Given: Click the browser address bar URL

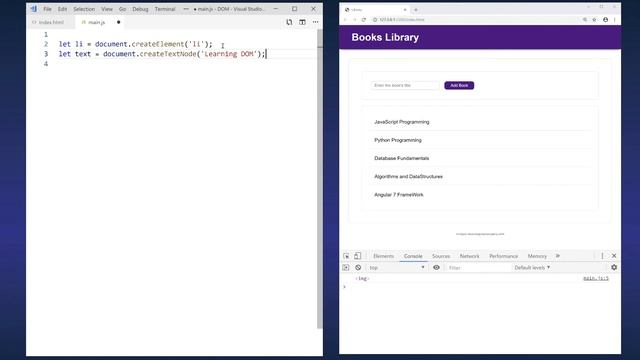Looking at the screenshot, I should click(x=402, y=20).
